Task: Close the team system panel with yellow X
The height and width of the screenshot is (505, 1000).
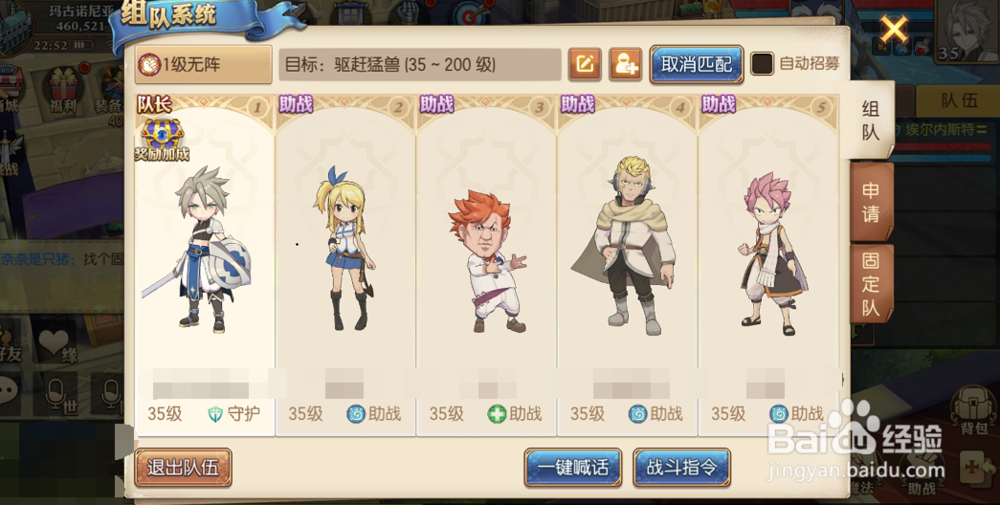Action: pos(893,29)
